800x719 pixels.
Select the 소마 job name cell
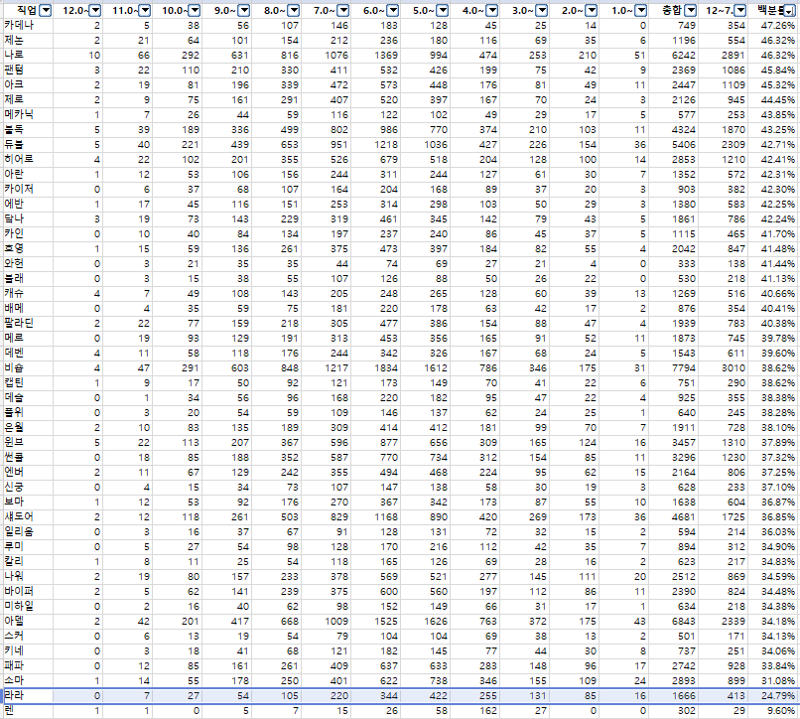tap(28, 681)
